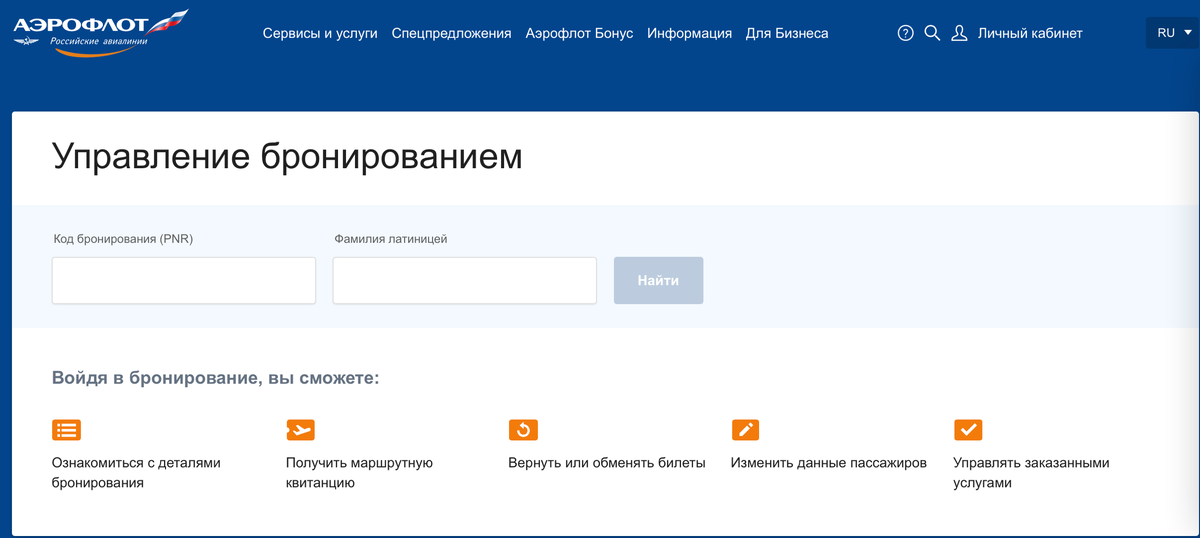Screen dimensions: 1200x538
Task: Focus the Фамилия латиницей field
Action: click(465, 280)
